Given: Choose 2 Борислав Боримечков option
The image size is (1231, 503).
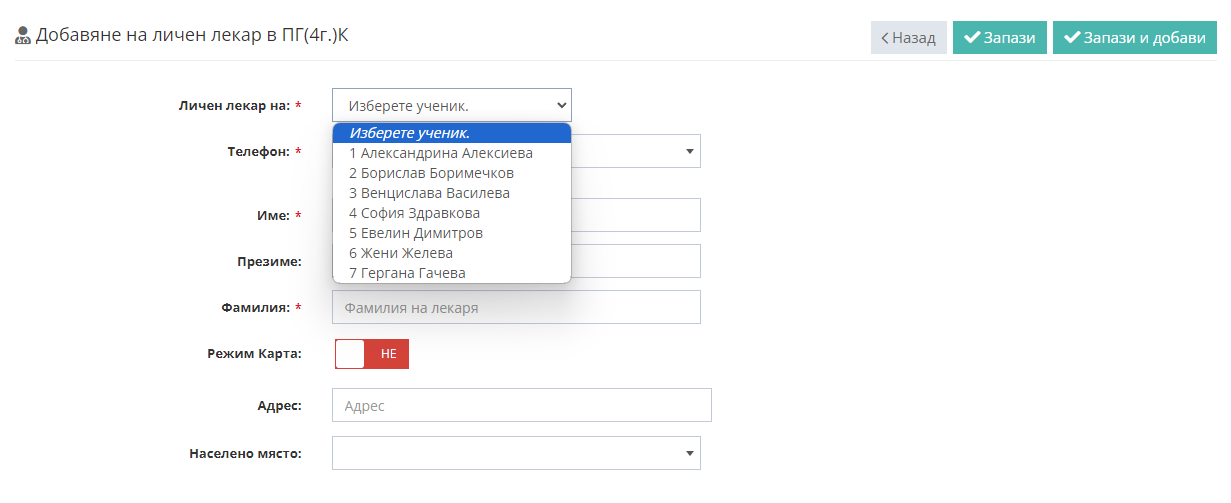Looking at the screenshot, I should click(x=431, y=173).
